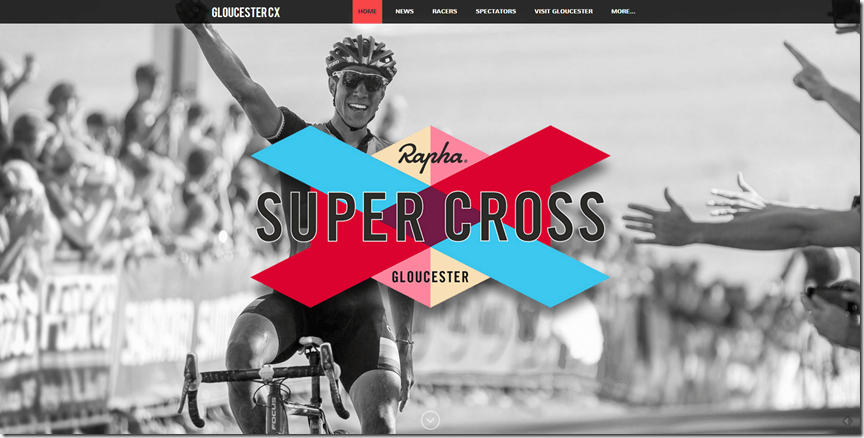Go to the Home nav item
The image size is (864, 438).
[x=367, y=12]
